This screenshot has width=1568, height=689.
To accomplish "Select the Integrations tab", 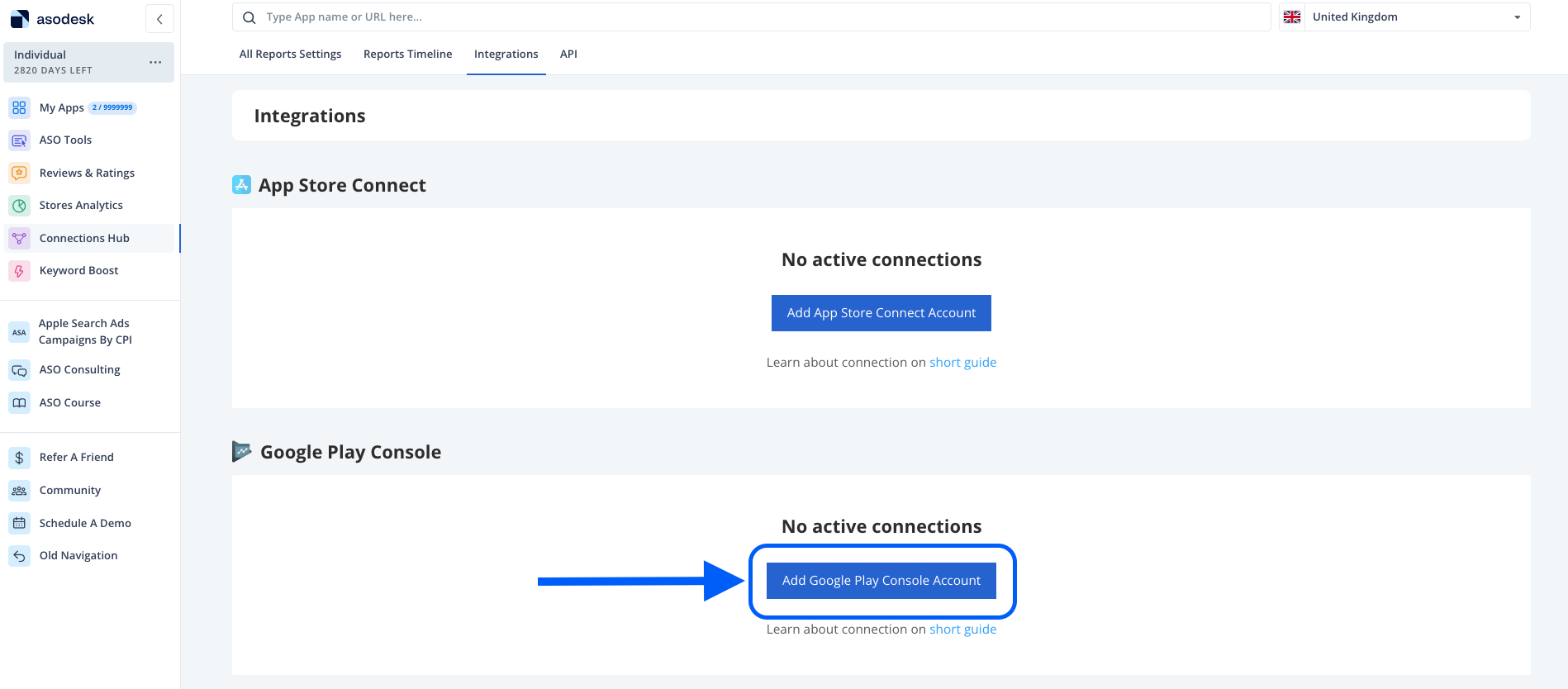I will [x=506, y=54].
